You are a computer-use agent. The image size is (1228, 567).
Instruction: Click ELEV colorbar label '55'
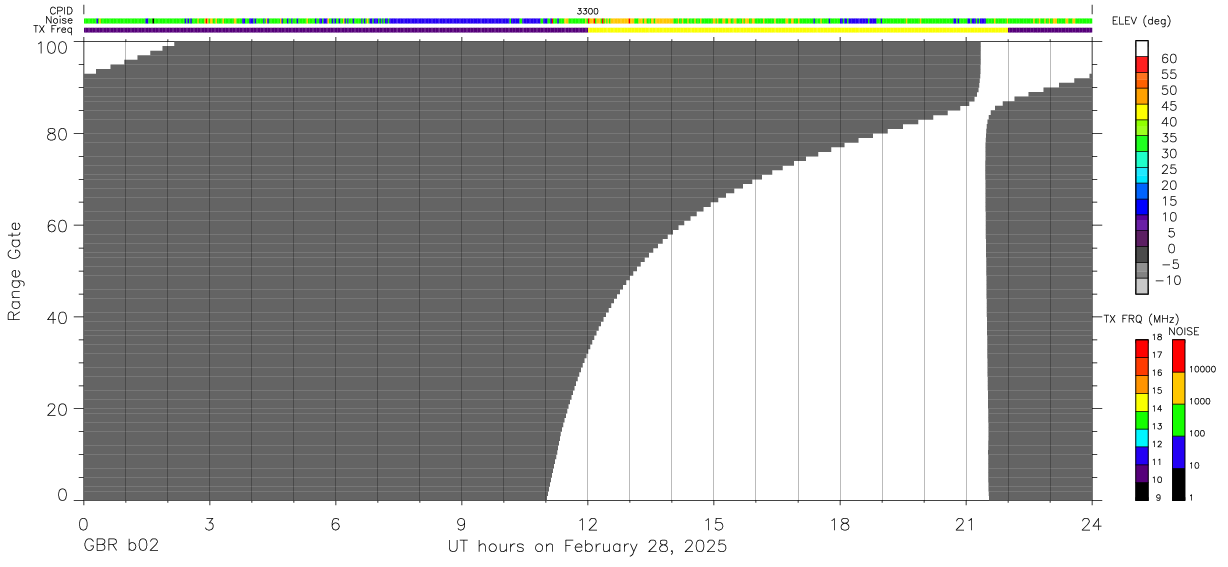1168,75
